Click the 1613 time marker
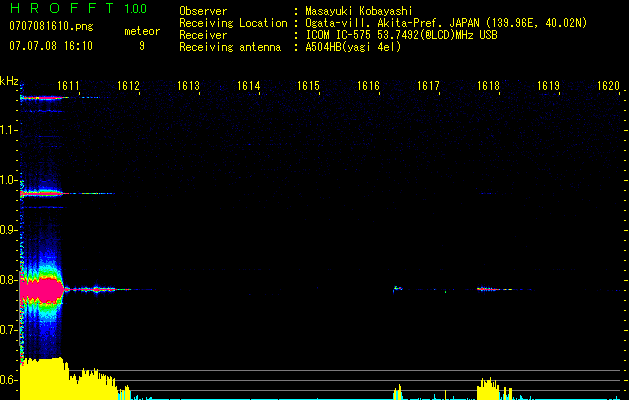The height and width of the screenshot is (400, 629). 188,85
